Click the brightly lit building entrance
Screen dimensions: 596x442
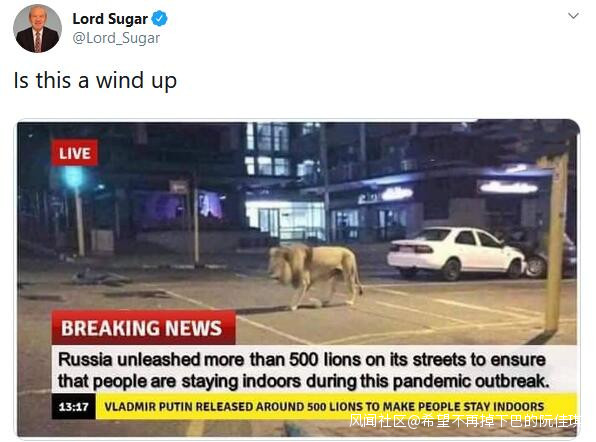(x=285, y=220)
